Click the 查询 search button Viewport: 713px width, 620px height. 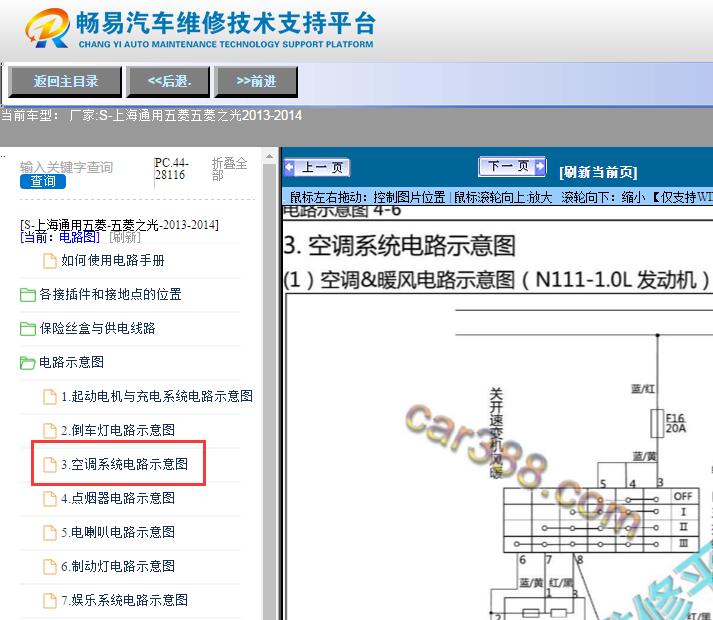43,181
